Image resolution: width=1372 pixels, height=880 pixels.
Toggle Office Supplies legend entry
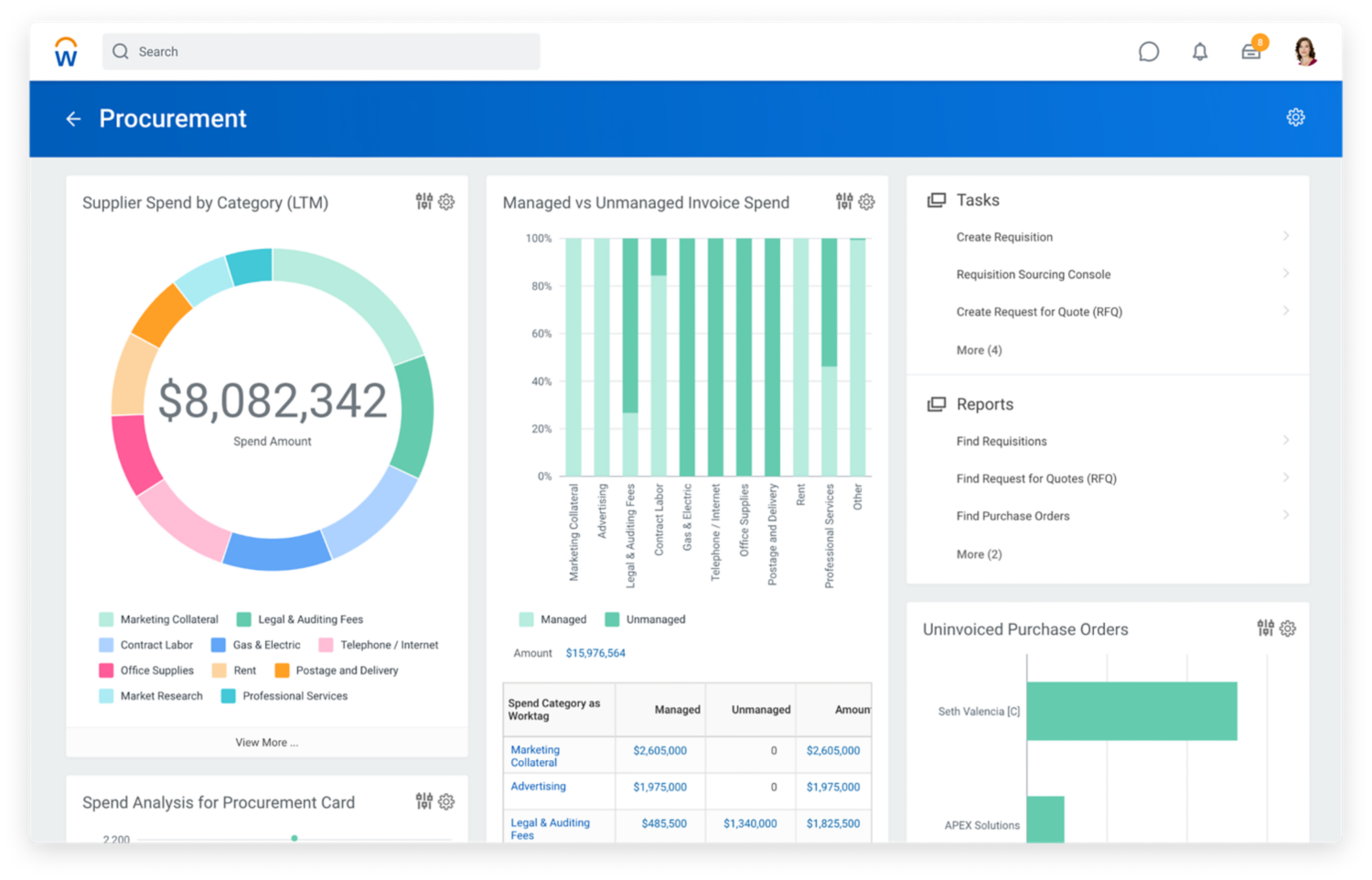[x=155, y=671]
